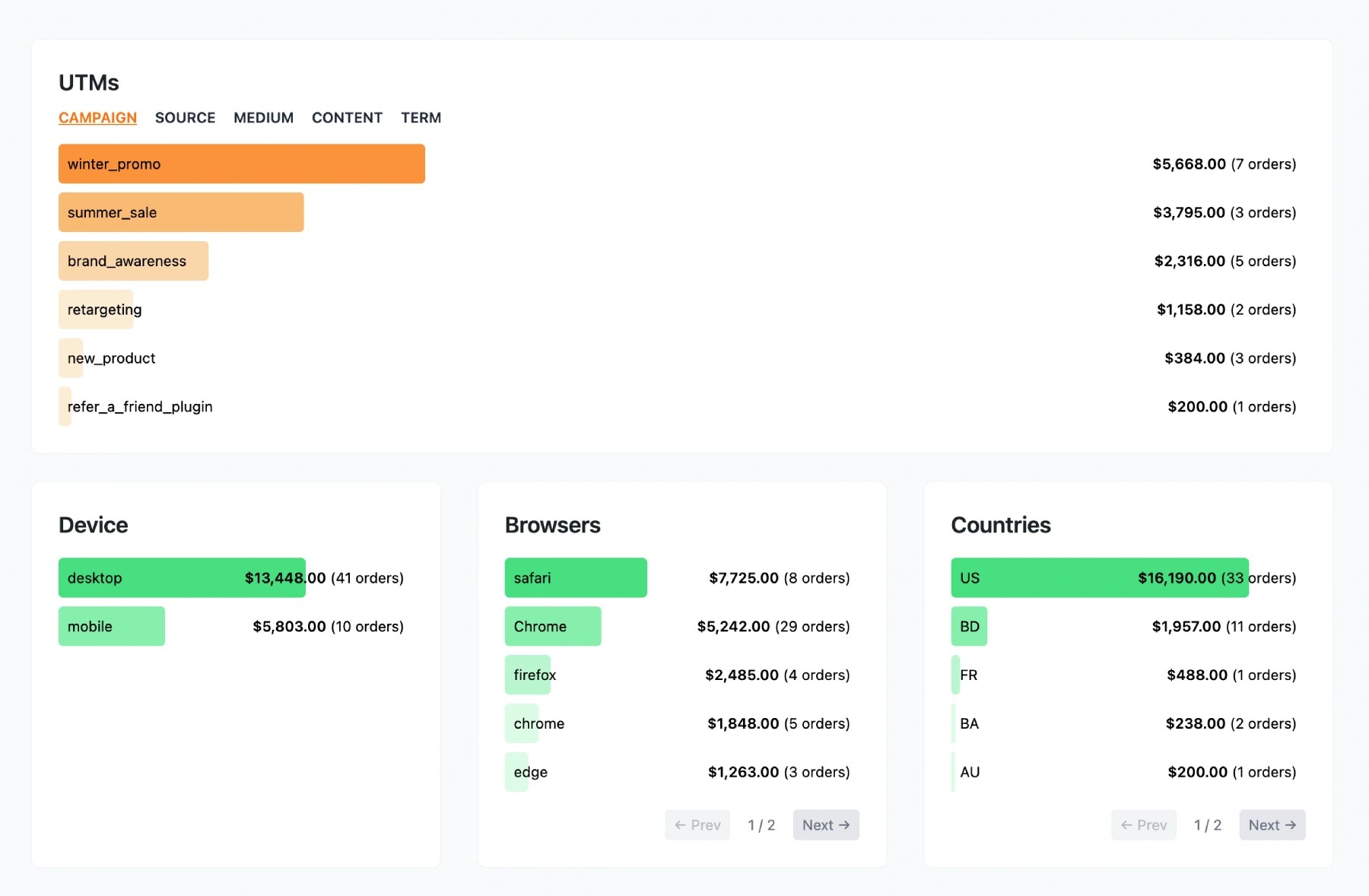Click the desktop bar in Device panel

(180, 577)
